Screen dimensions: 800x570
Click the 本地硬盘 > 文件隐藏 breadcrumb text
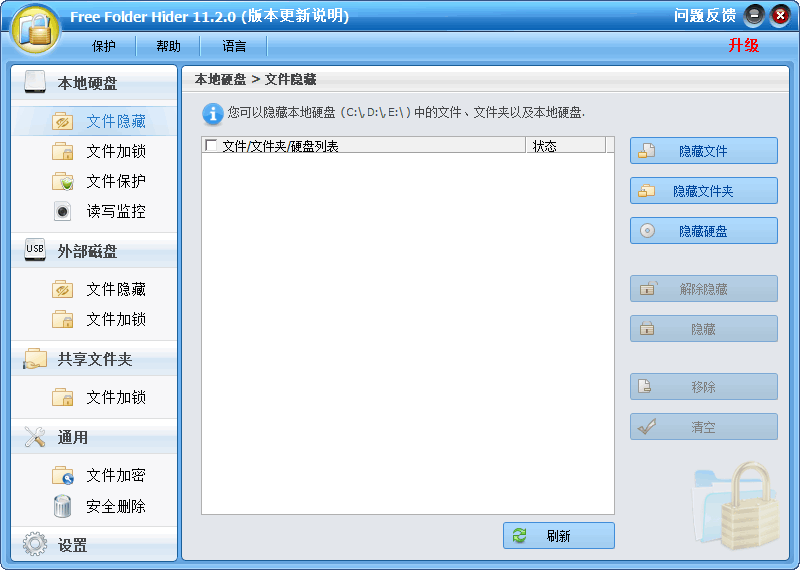[x=255, y=79]
